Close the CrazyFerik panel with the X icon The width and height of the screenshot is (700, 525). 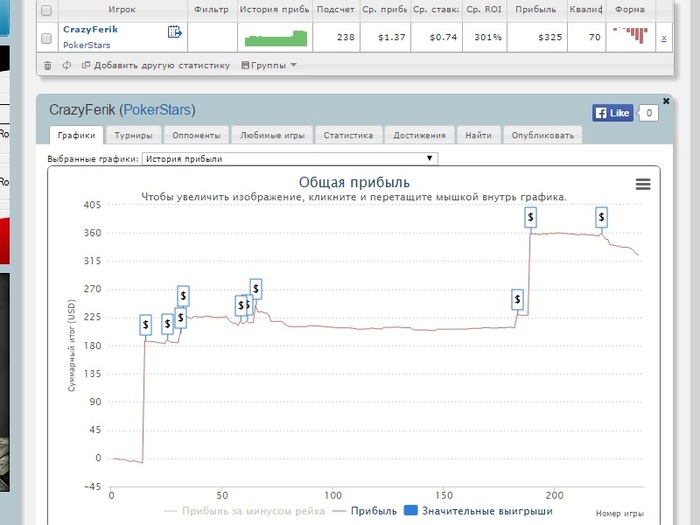(x=666, y=101)
